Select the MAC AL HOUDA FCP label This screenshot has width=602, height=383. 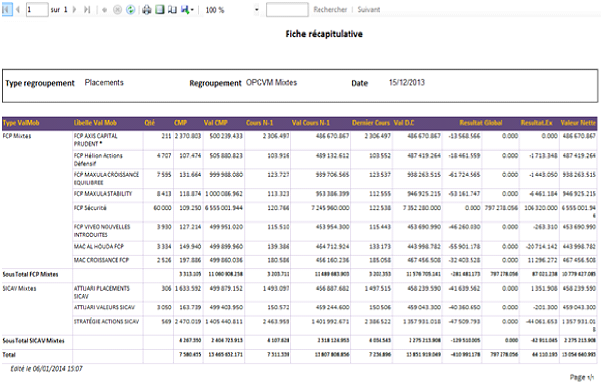[99, 246]
